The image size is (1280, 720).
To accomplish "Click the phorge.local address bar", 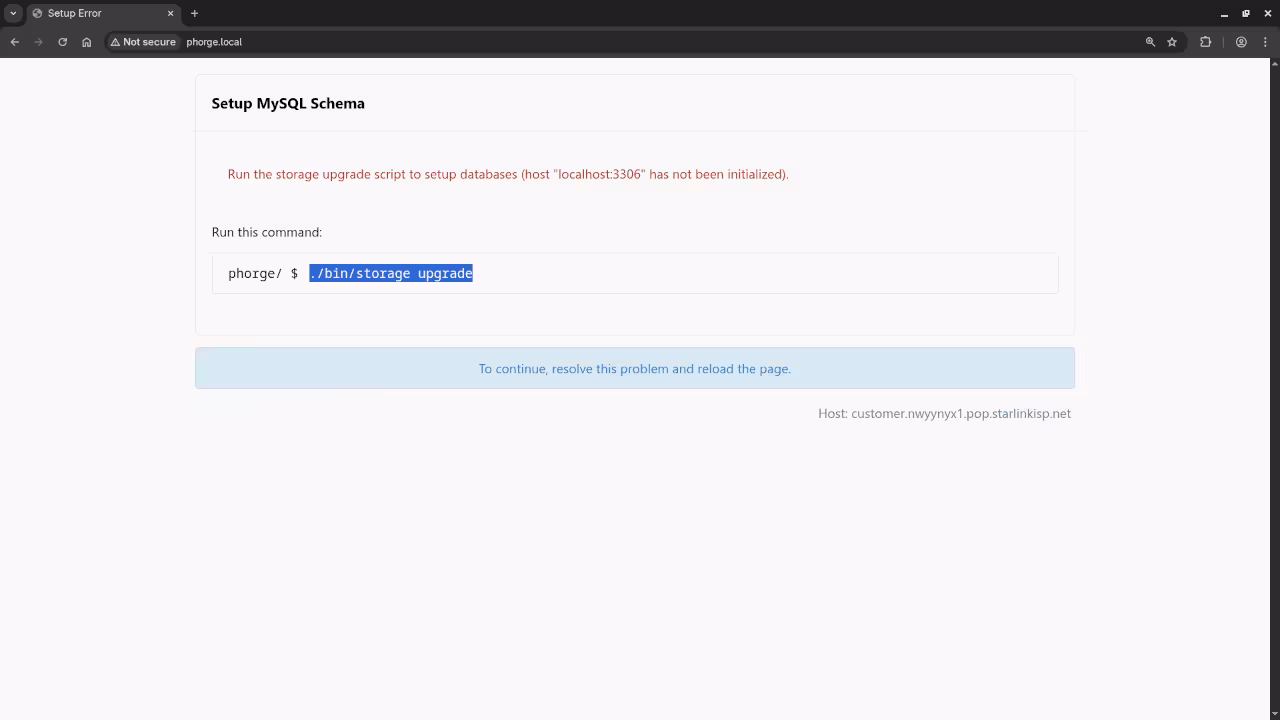I will click(600, 42).
